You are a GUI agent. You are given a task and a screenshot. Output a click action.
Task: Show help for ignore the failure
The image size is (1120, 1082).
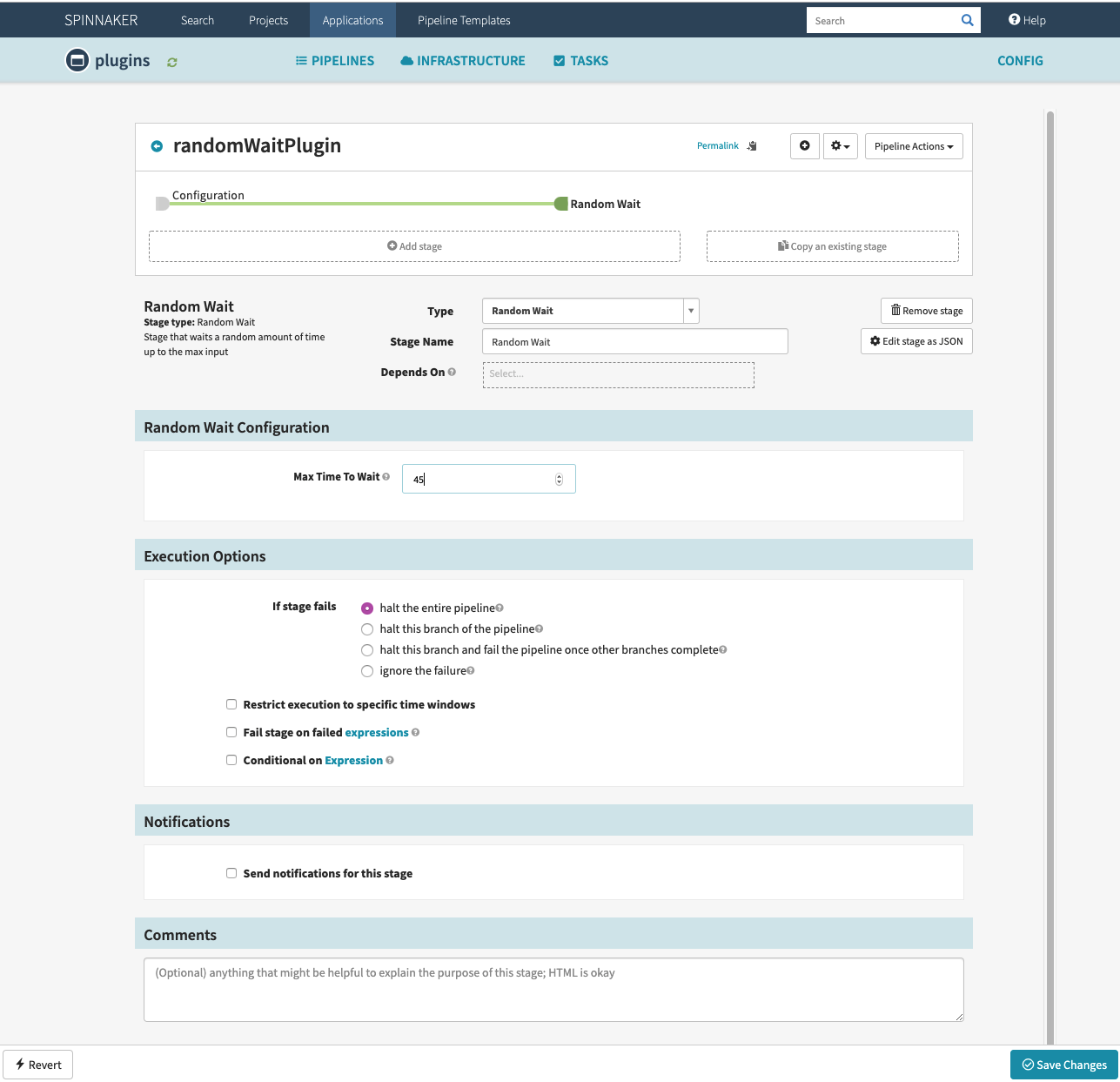471,670
